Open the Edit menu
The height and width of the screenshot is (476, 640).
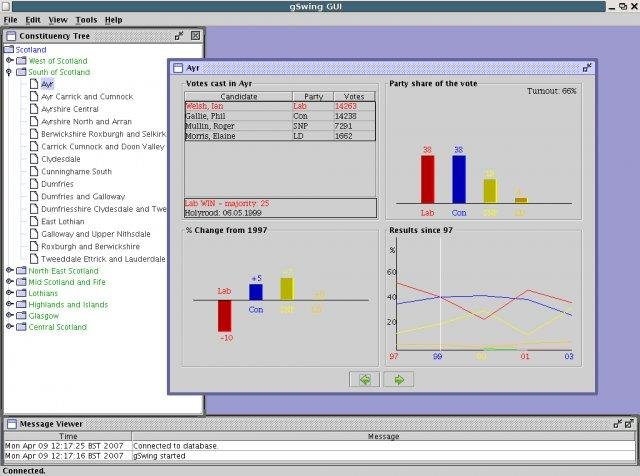(x=33, y=20)
